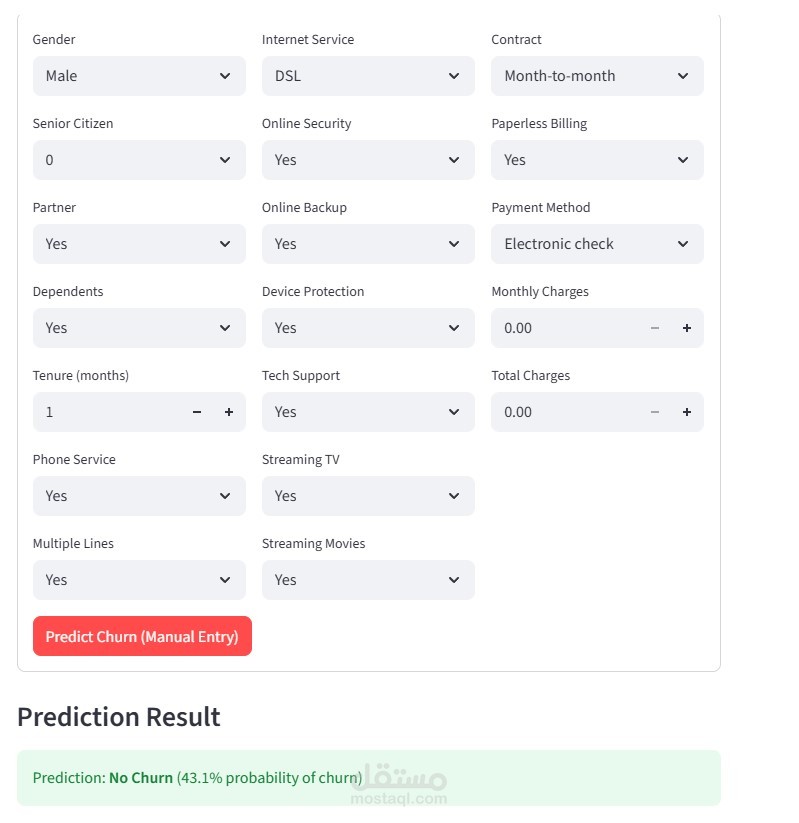
Task: Click minus icon for Monthly Charges
Action: click(655, 328)
